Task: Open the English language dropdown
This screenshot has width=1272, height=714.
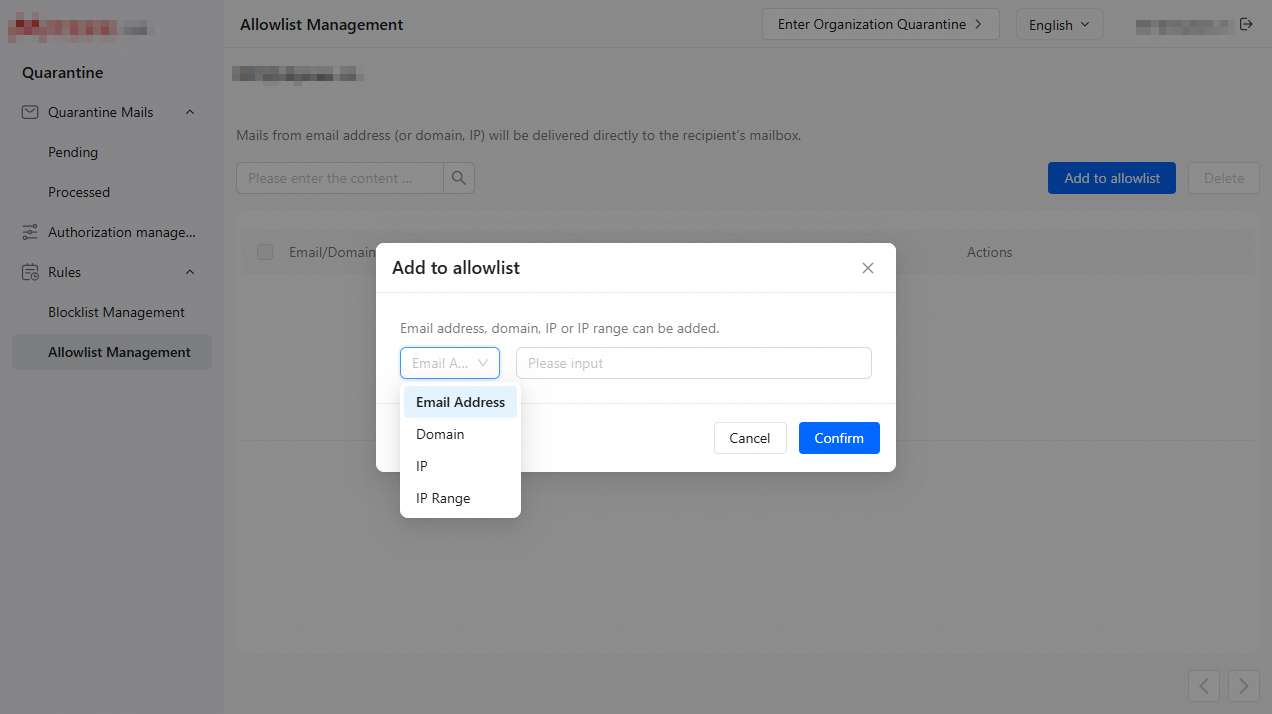Action: point(1060,25)
